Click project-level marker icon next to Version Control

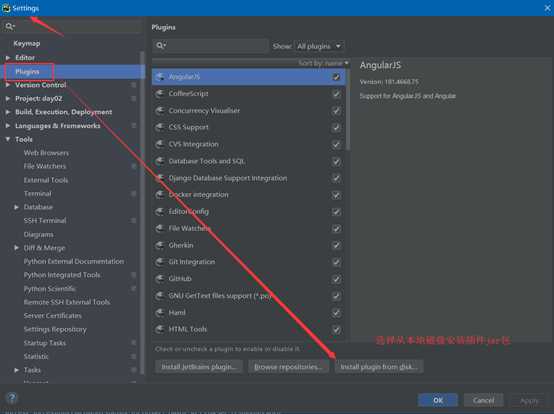coord(133,85)
